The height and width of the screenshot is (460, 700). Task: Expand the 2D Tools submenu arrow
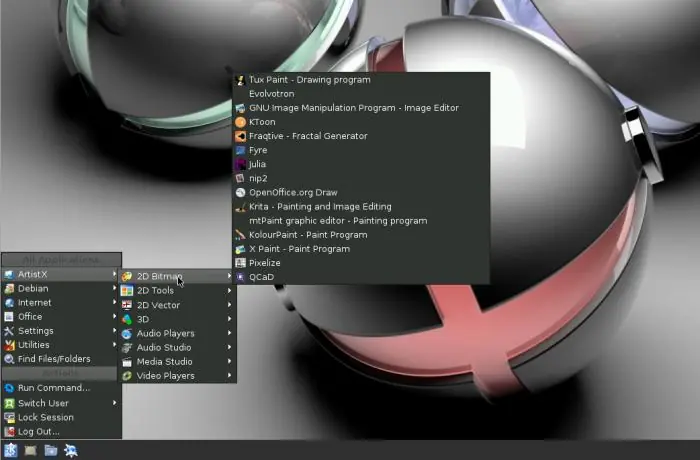[x=229, y=291]
